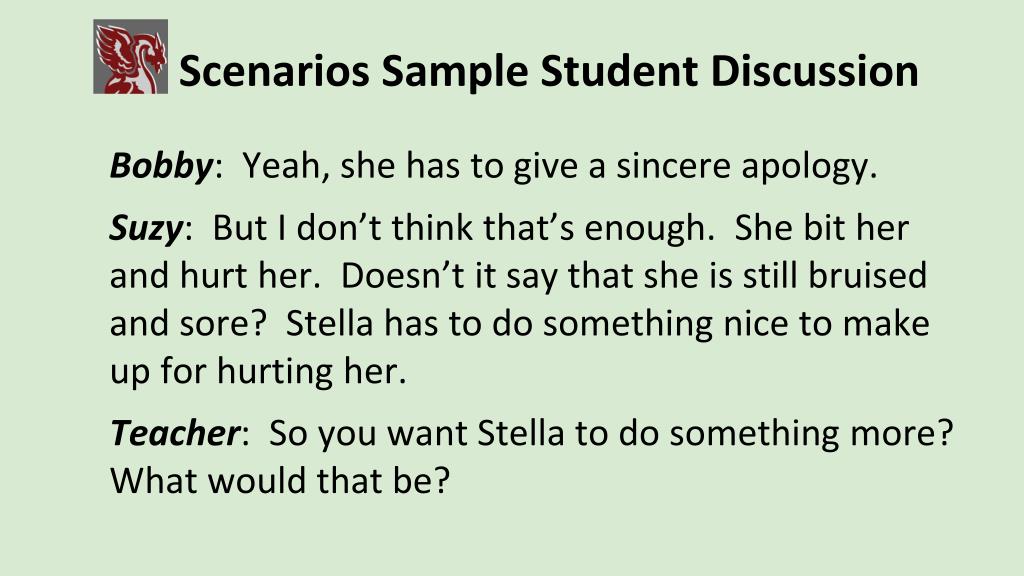Select the speaker name 'Suzy'

pos(146,228)
